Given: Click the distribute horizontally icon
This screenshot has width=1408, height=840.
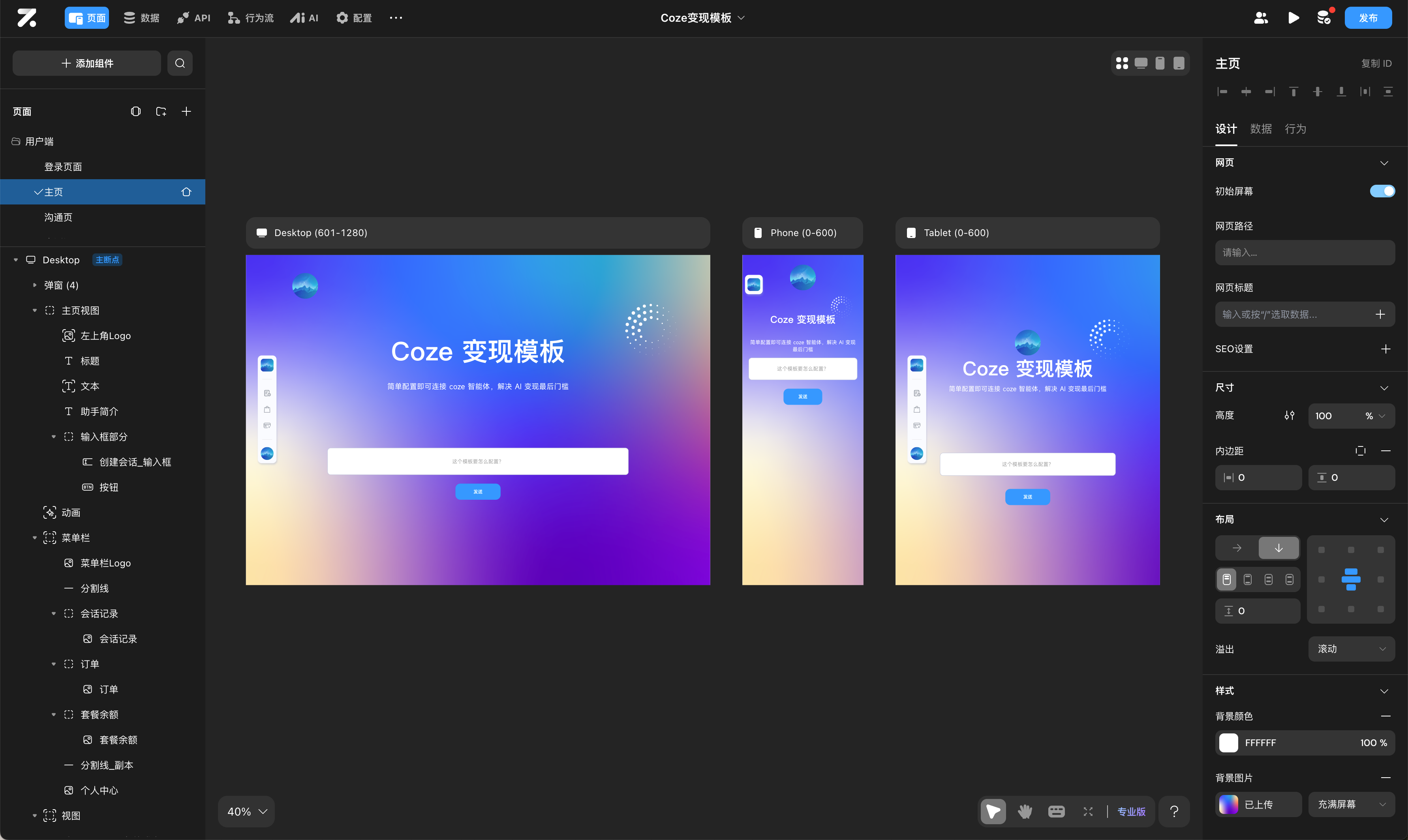Looking at the screenshot, I should [1365, 92].
